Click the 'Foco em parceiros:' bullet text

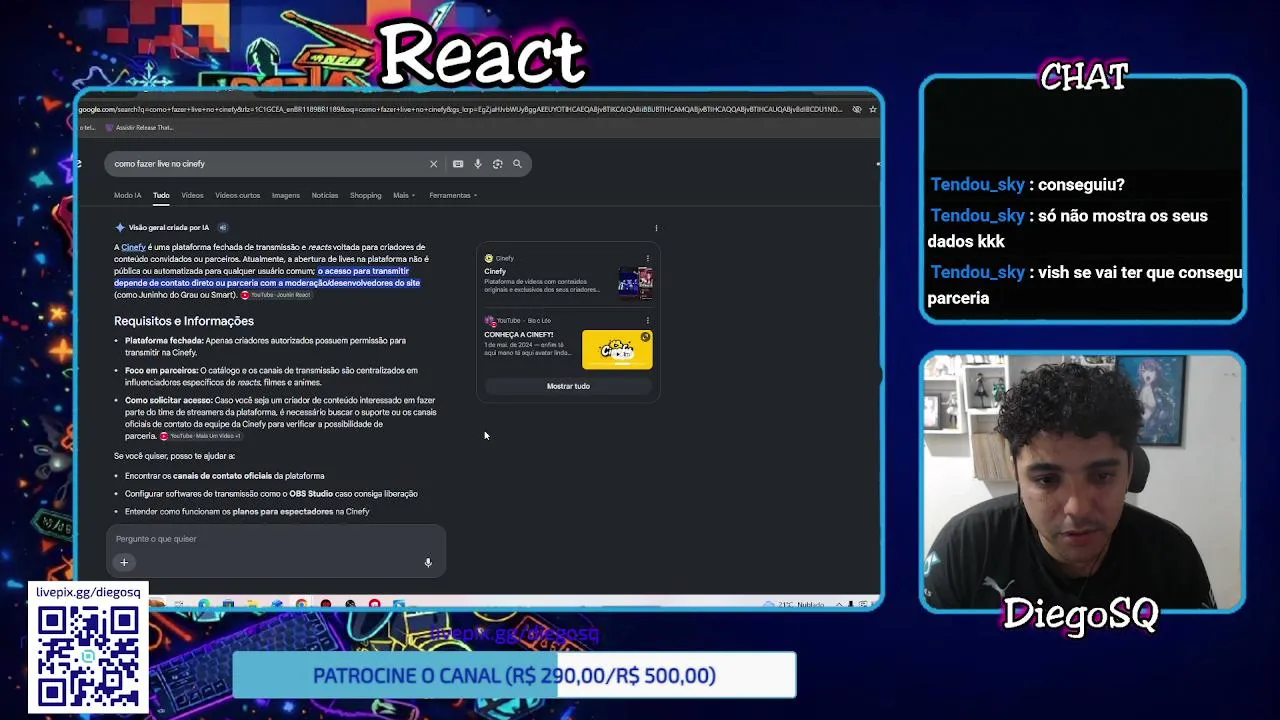pyautogui.click(x=162, y=371)
